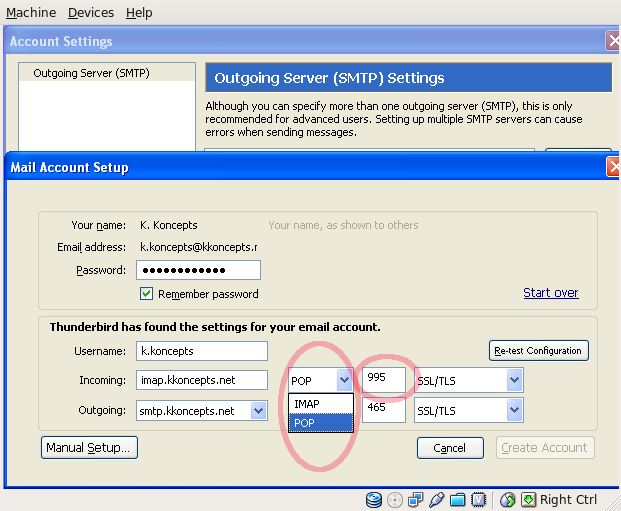The width and height of the screenshot is (621, 511).
Task: Toggle the Remember password checkbox
Action: coord(147,294)
